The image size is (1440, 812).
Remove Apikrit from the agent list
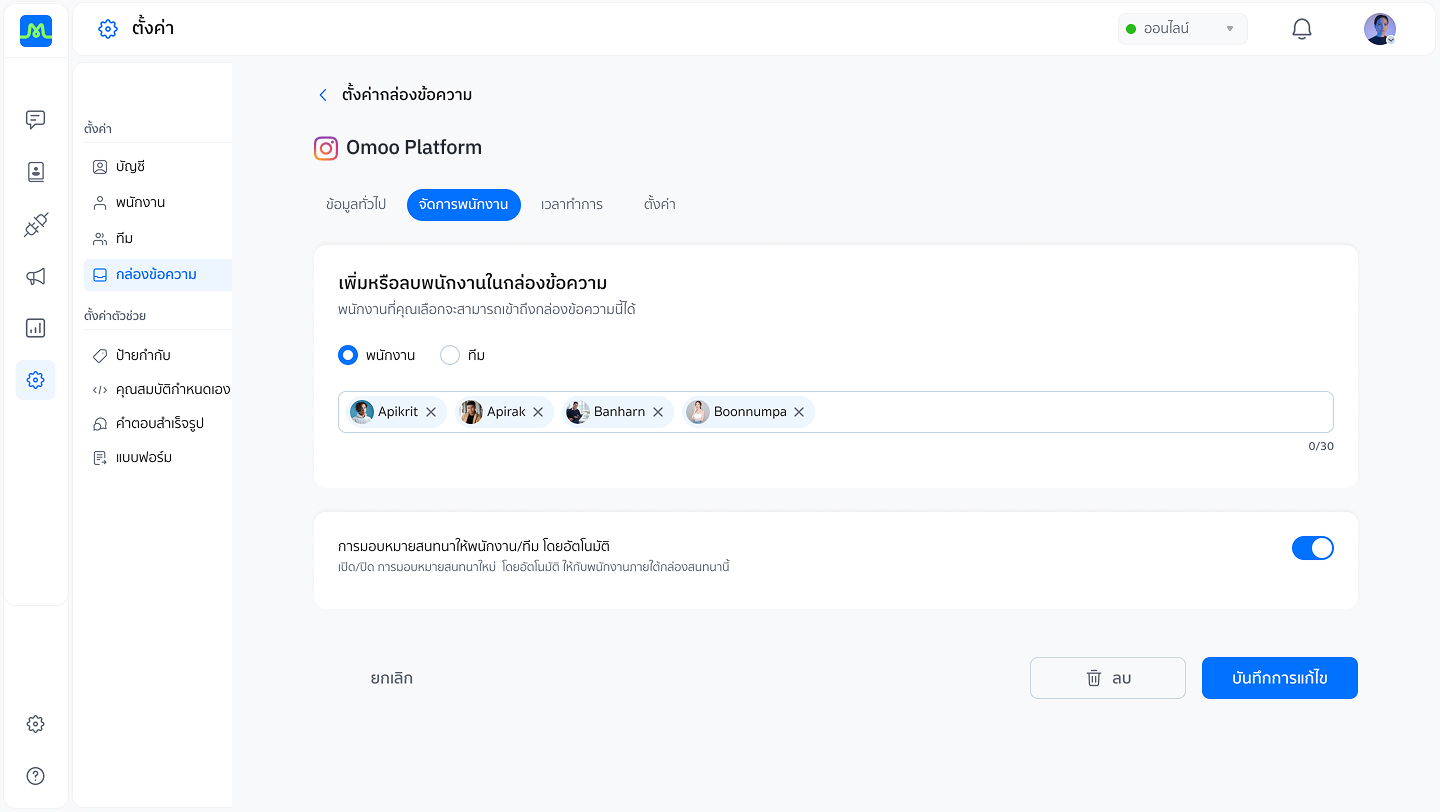pos(431,412)
